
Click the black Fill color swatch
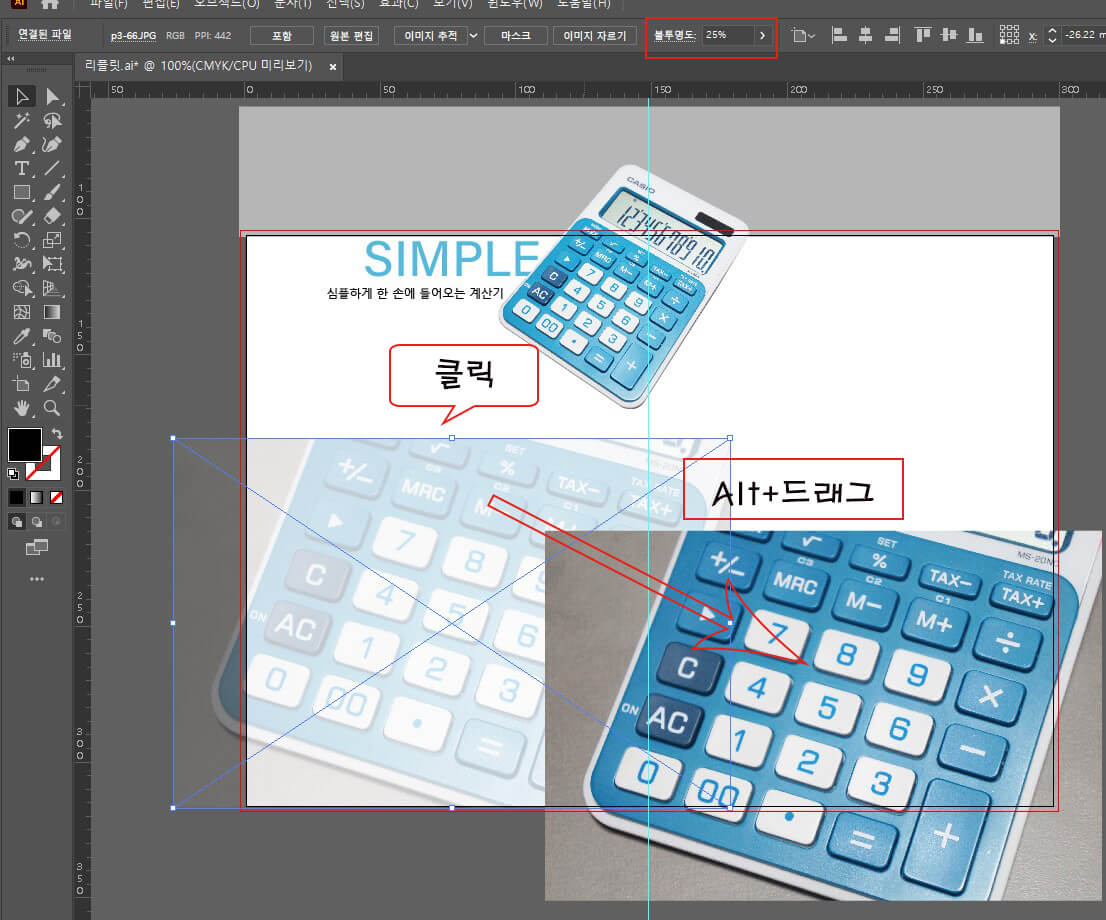(x=25, y=445)
